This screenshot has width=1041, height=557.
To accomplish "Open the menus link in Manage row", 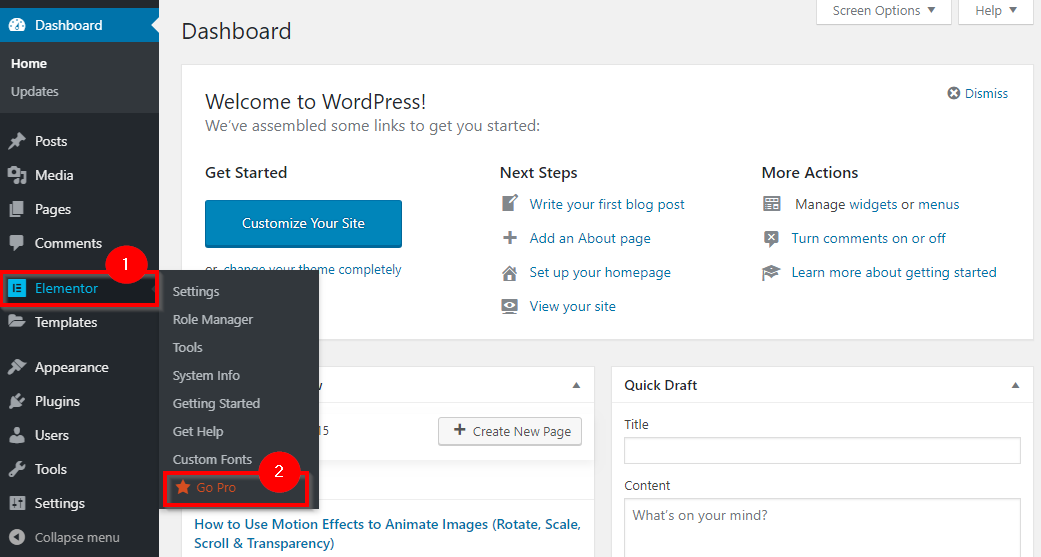I will [x=938, y=204].
